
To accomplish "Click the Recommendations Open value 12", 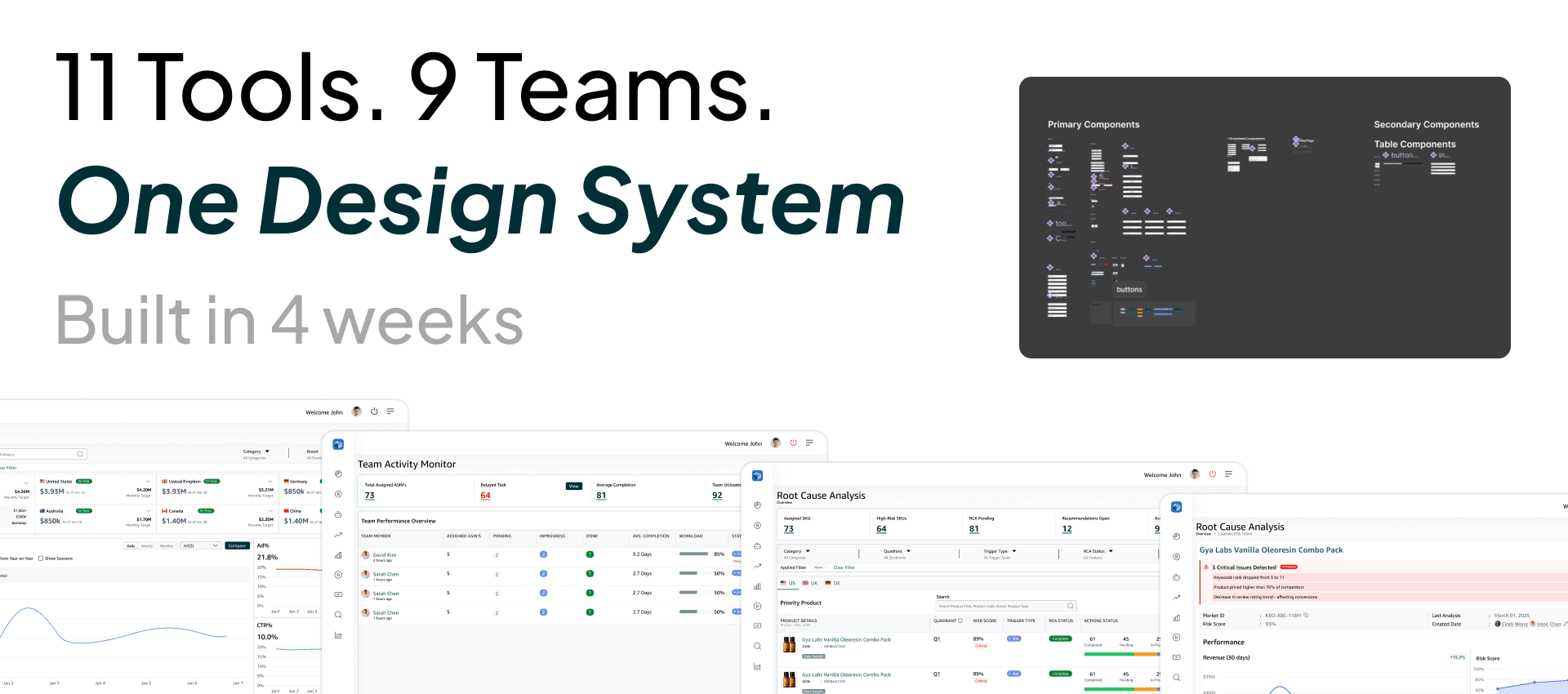I will tap(1067, 529).
